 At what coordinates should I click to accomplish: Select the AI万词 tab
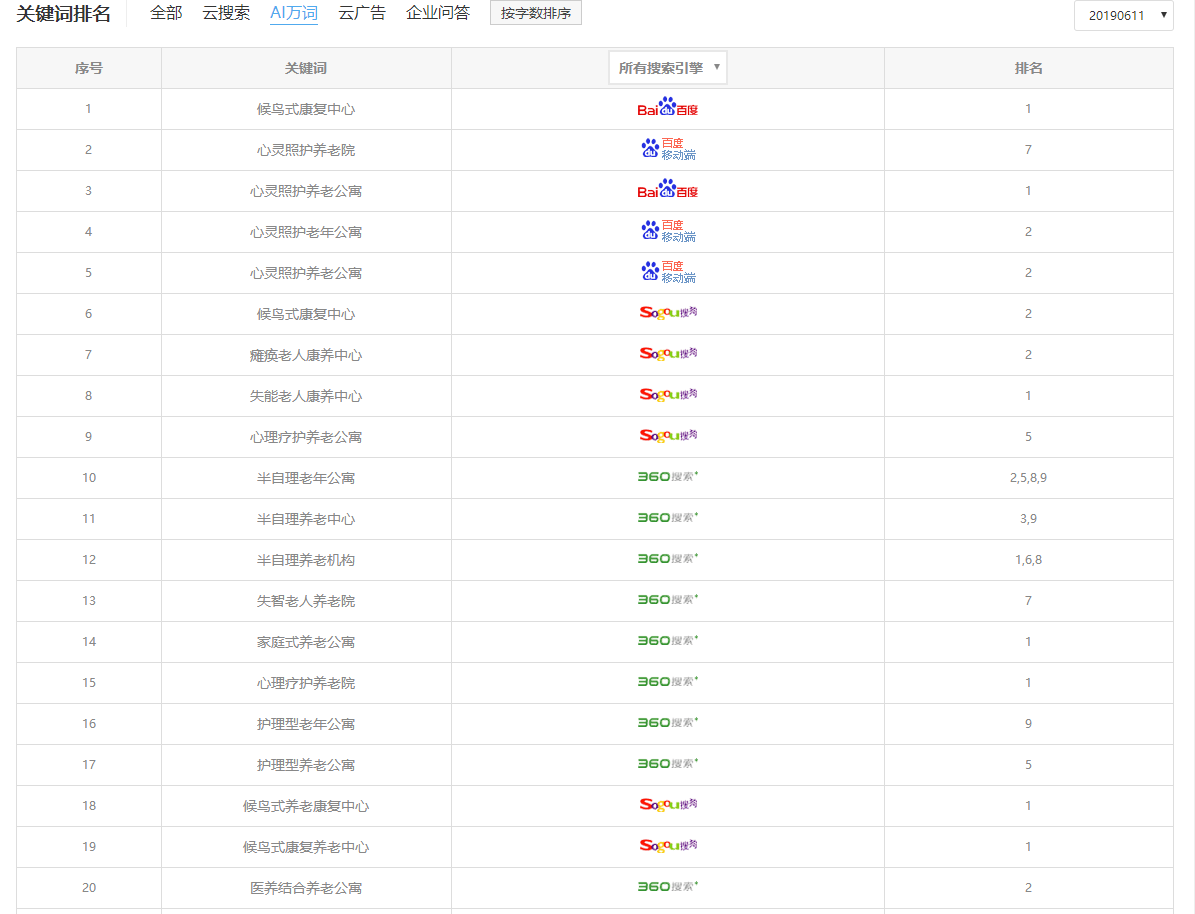293,13
